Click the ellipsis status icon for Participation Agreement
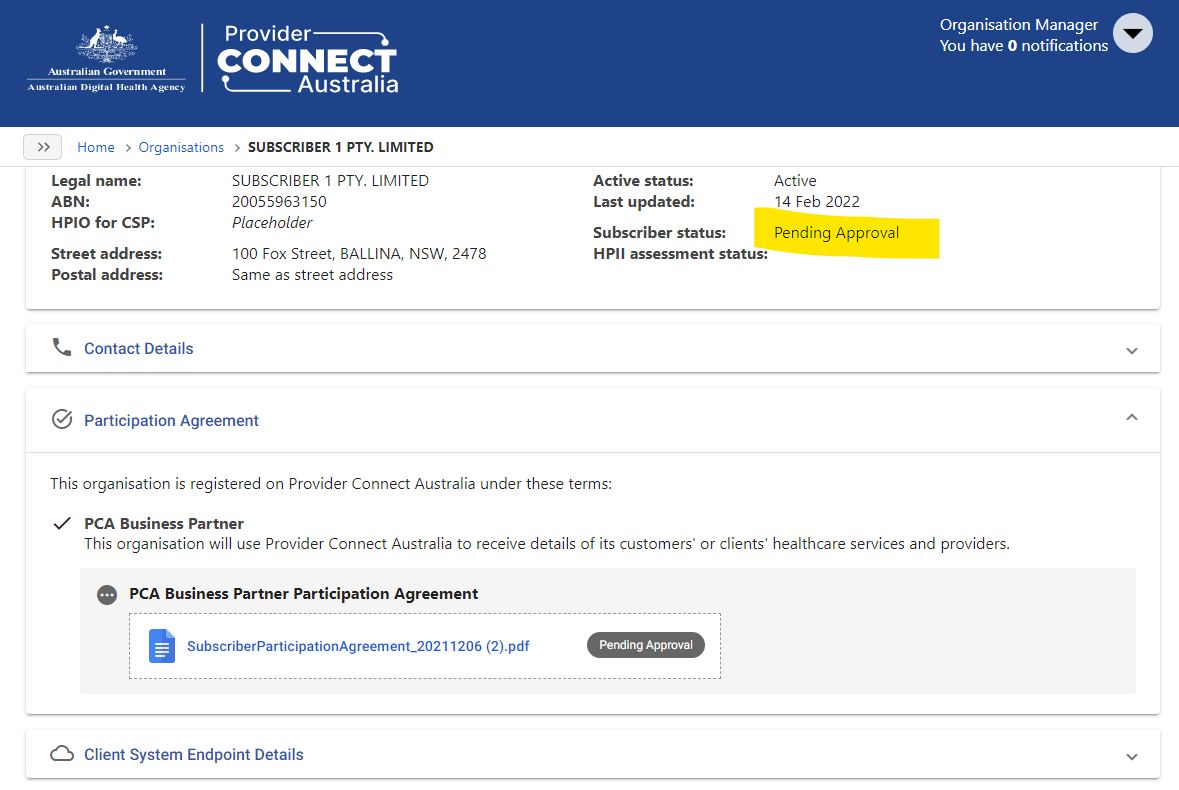Image resolution: width=1179 pixels, height=790 pixels. point(107,595)
